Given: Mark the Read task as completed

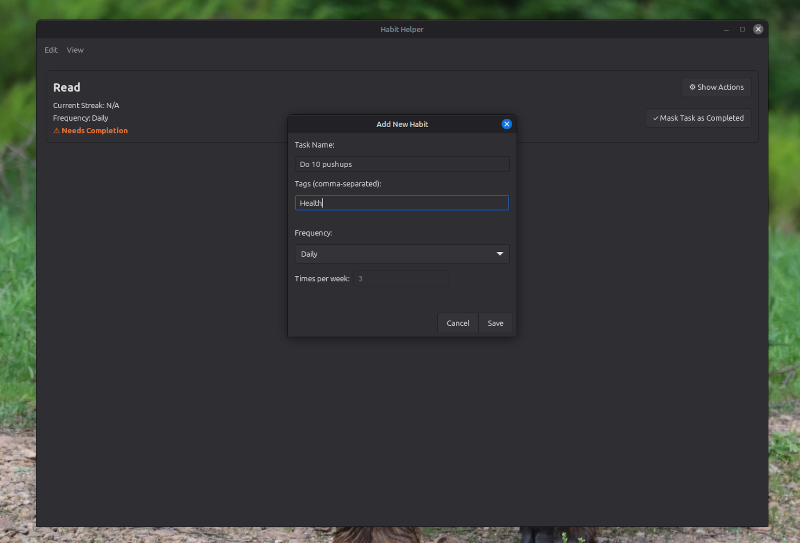Looking at the screenshot, I should point(698,118).
